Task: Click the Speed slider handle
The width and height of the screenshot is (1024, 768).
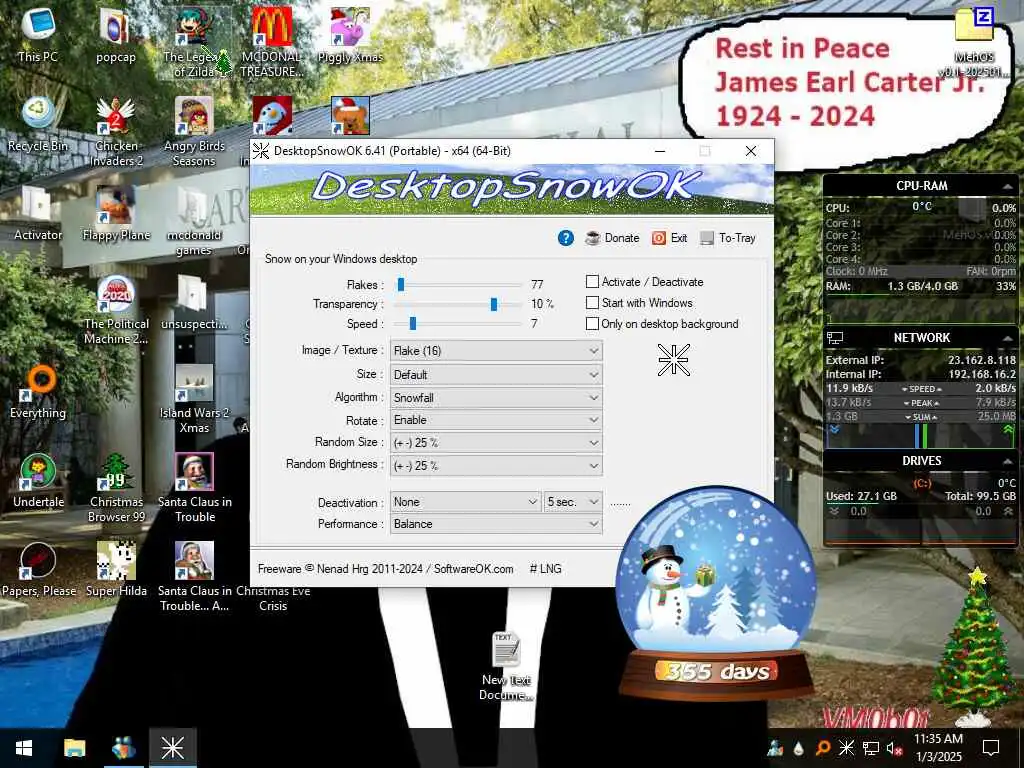Action: pos(413,323)
